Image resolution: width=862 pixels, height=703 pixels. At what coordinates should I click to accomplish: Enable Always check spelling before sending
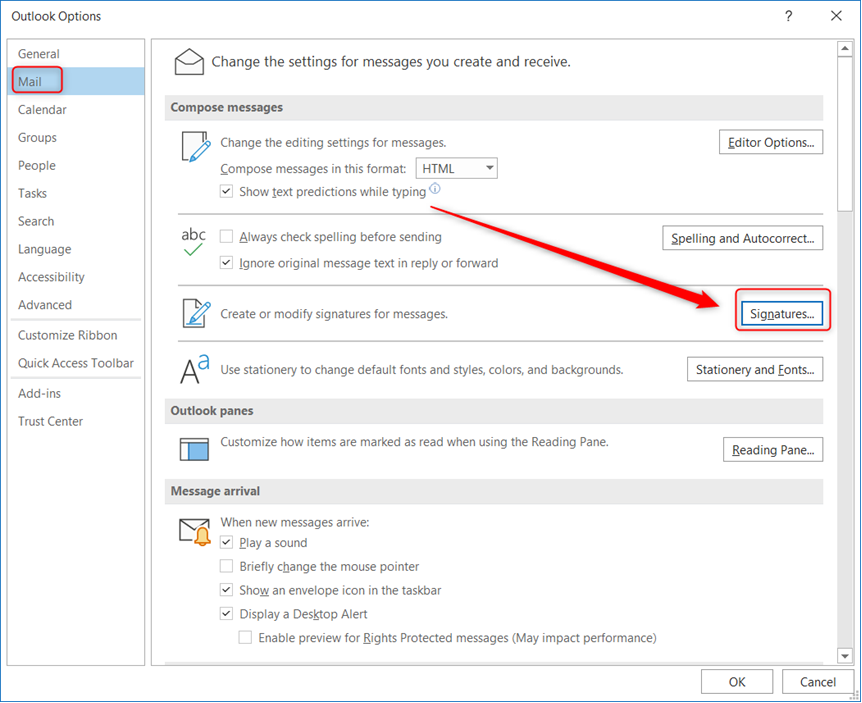click(226, 236)
